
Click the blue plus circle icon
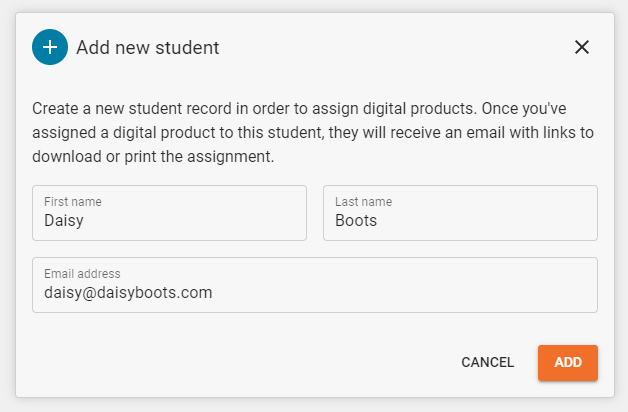point(50,47)
